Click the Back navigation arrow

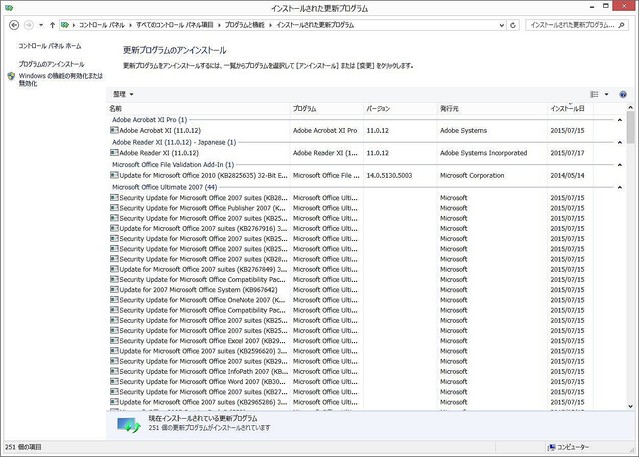tap(14, 25)
